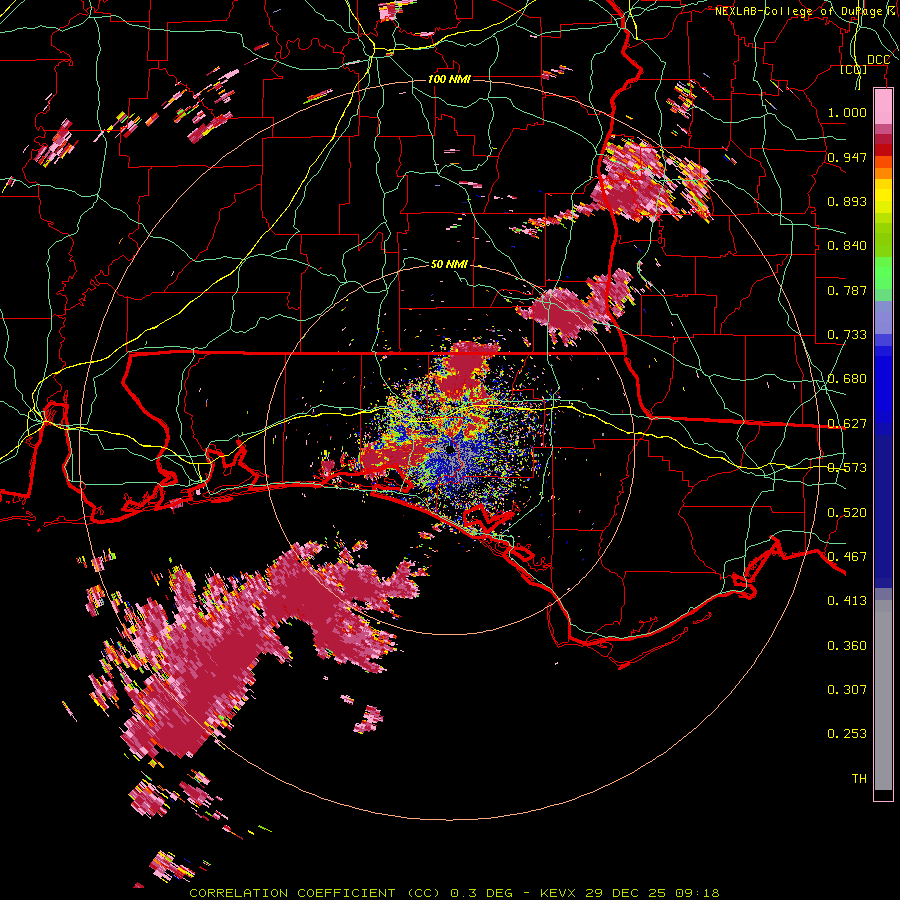Screen dimensions: 900x900
Task: Click the DCC label above the color scale
Action: tap(878, 60)
